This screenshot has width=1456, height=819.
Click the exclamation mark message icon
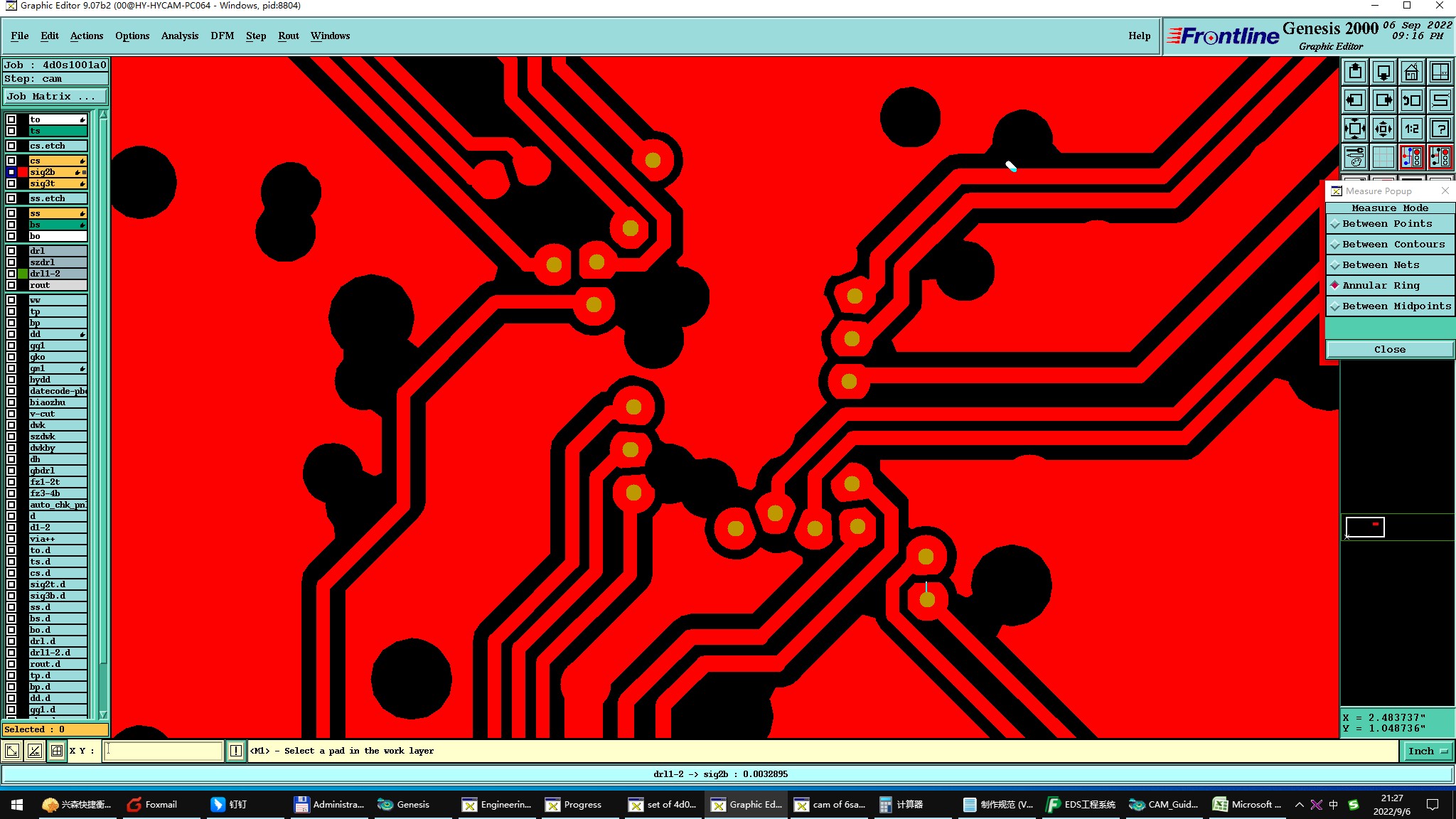tap(236, 751)
